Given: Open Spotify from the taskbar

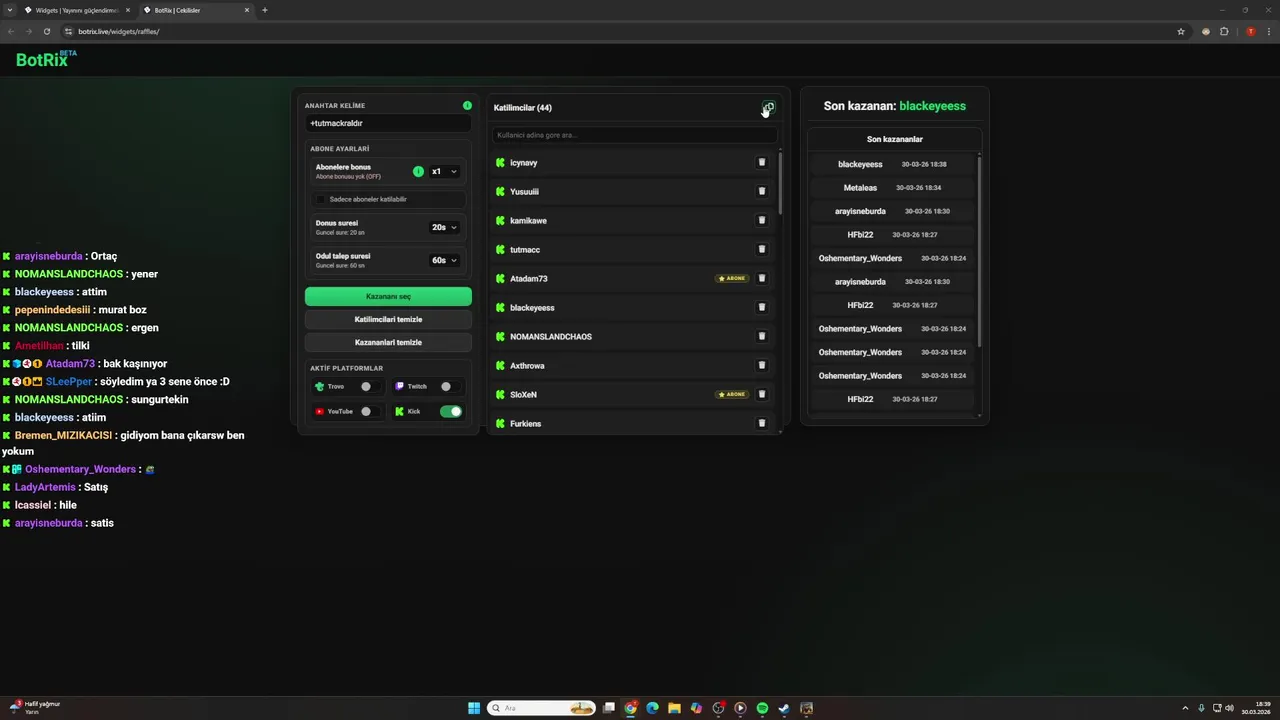Looking at the screenshot, I should coord(762,708).
